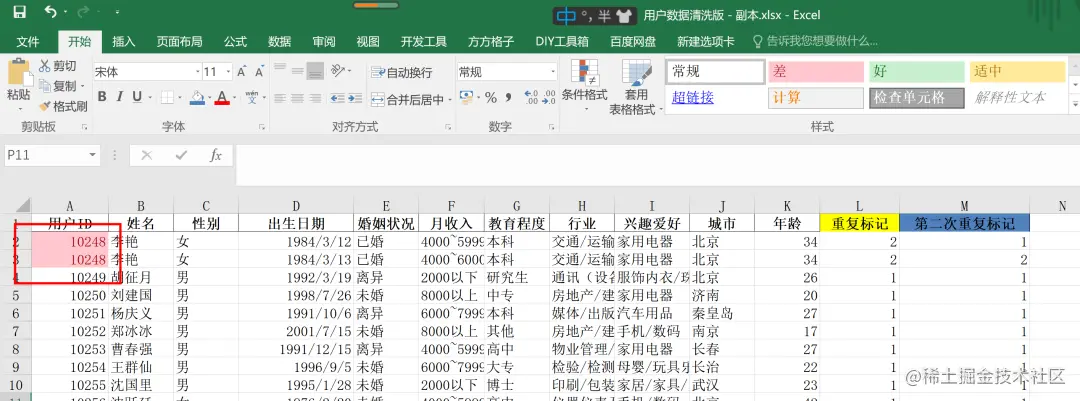The height and width of the screenshot is (401, 1080).
Task: Select column header L
Action: click(x=859, y=205)
